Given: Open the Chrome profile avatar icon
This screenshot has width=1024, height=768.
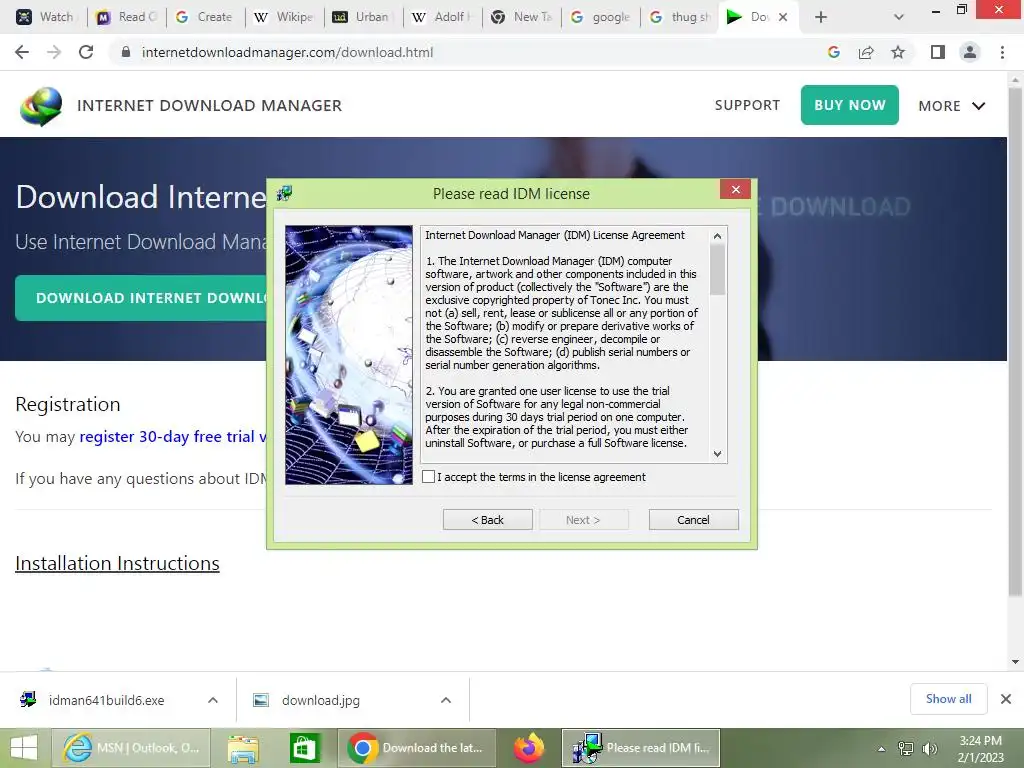Looking at the screenshot, I should pyautogui.click(x=970, y=52).
